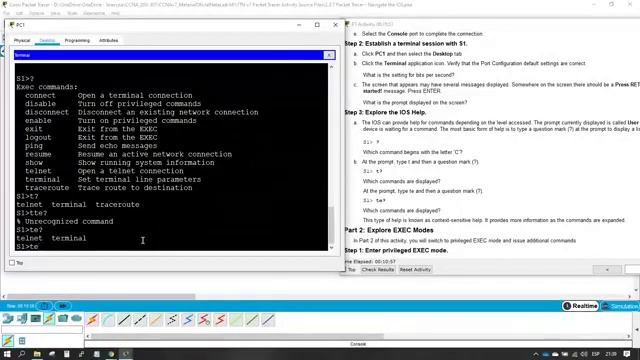Viewport: 640px width, 360px height.
Task: Open the Desktop tab in PC1
Action: tap(47, 40)
